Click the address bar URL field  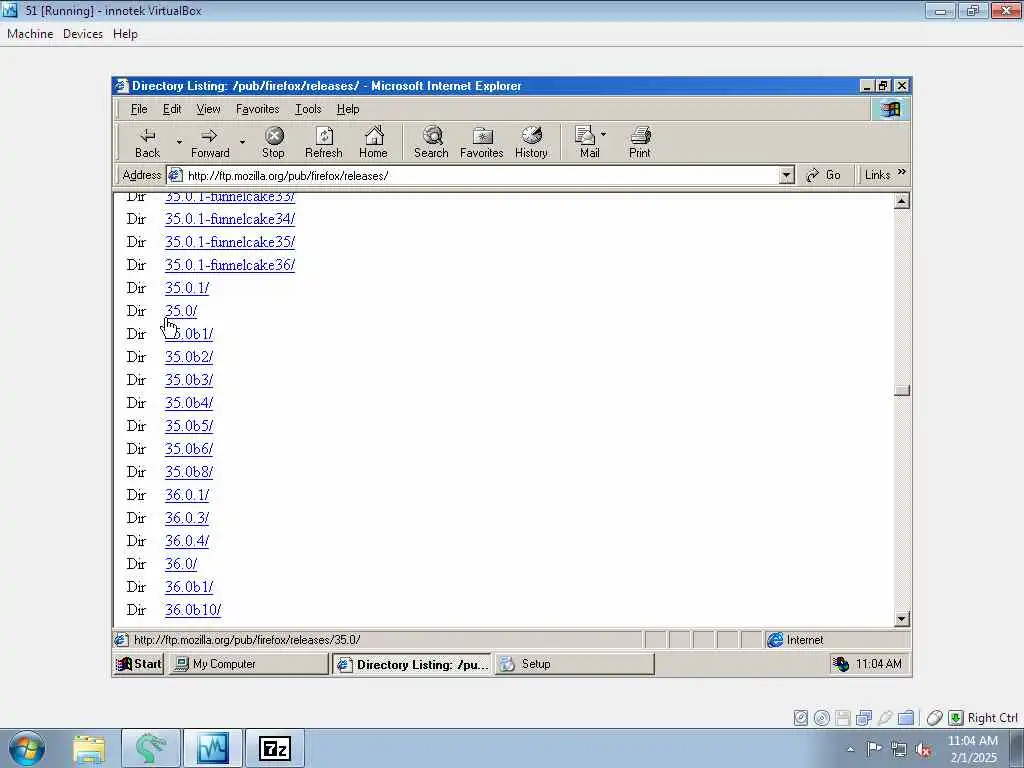(x=481, y=176)
